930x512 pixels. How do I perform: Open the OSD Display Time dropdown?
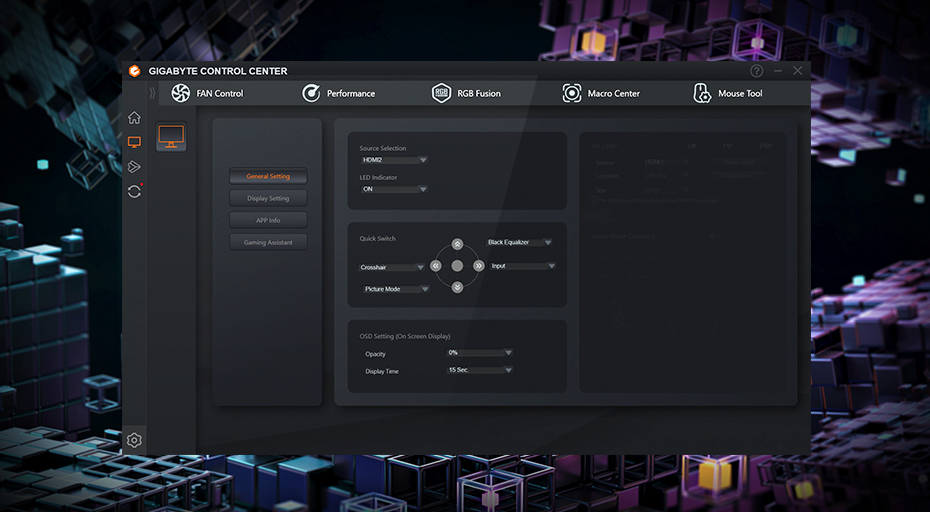click(480, 370)
